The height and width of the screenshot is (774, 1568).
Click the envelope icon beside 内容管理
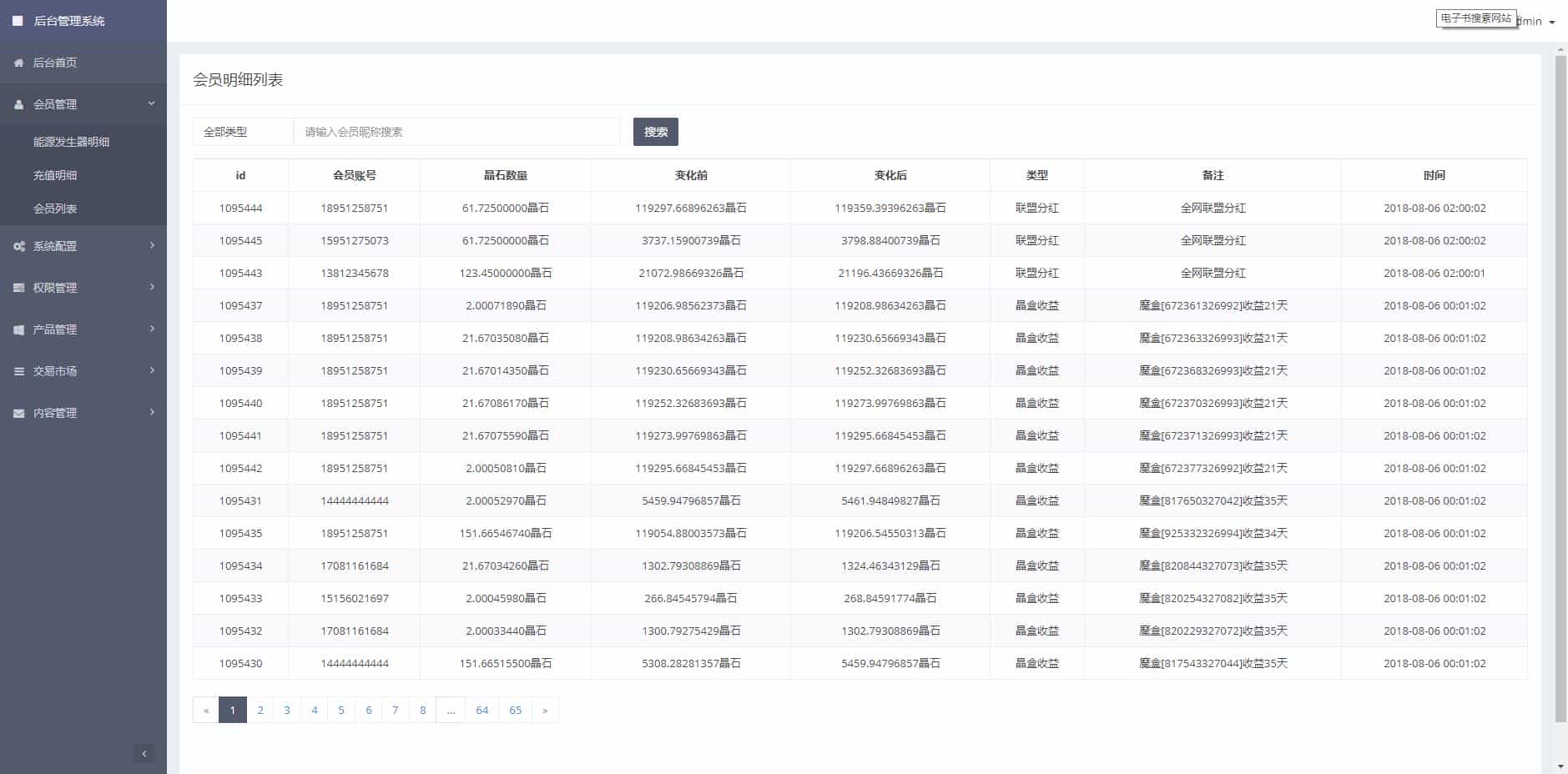18,413
